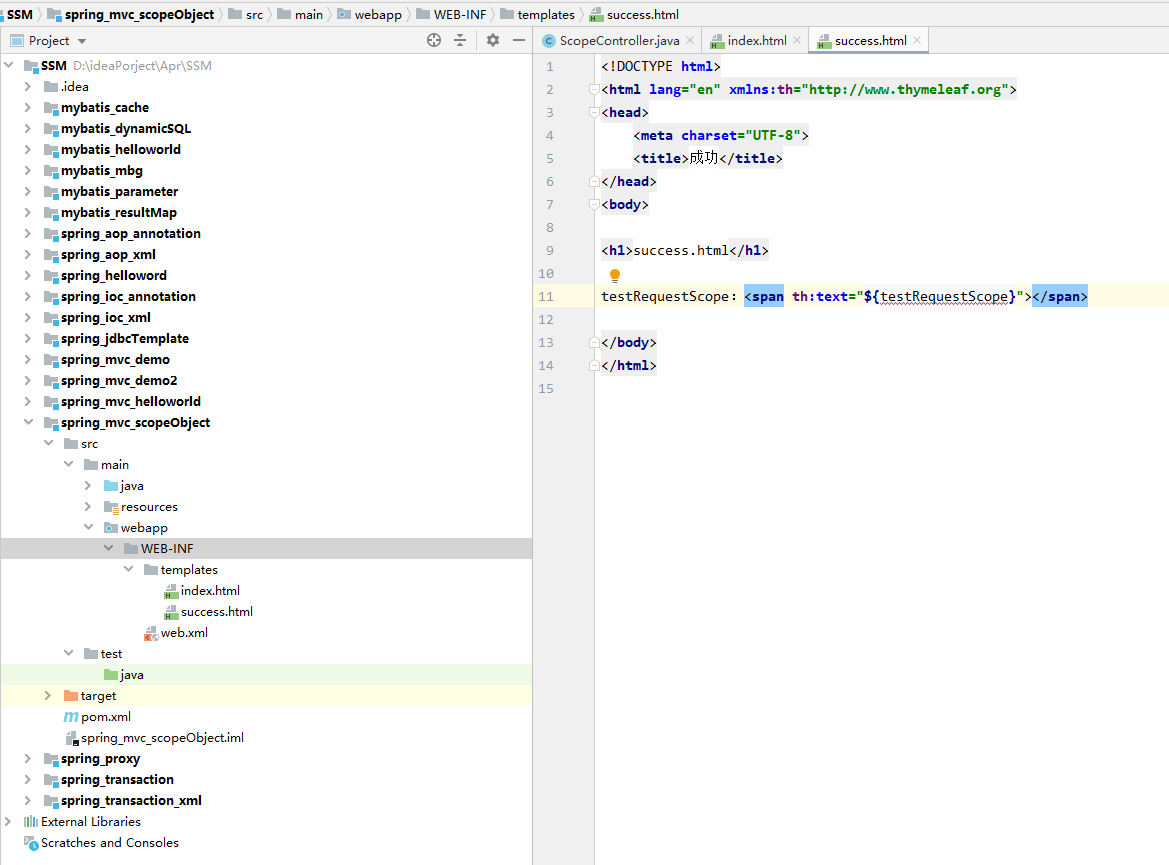
Task: Close the ScopeController.java tab
Action: (x=690, y=40)
